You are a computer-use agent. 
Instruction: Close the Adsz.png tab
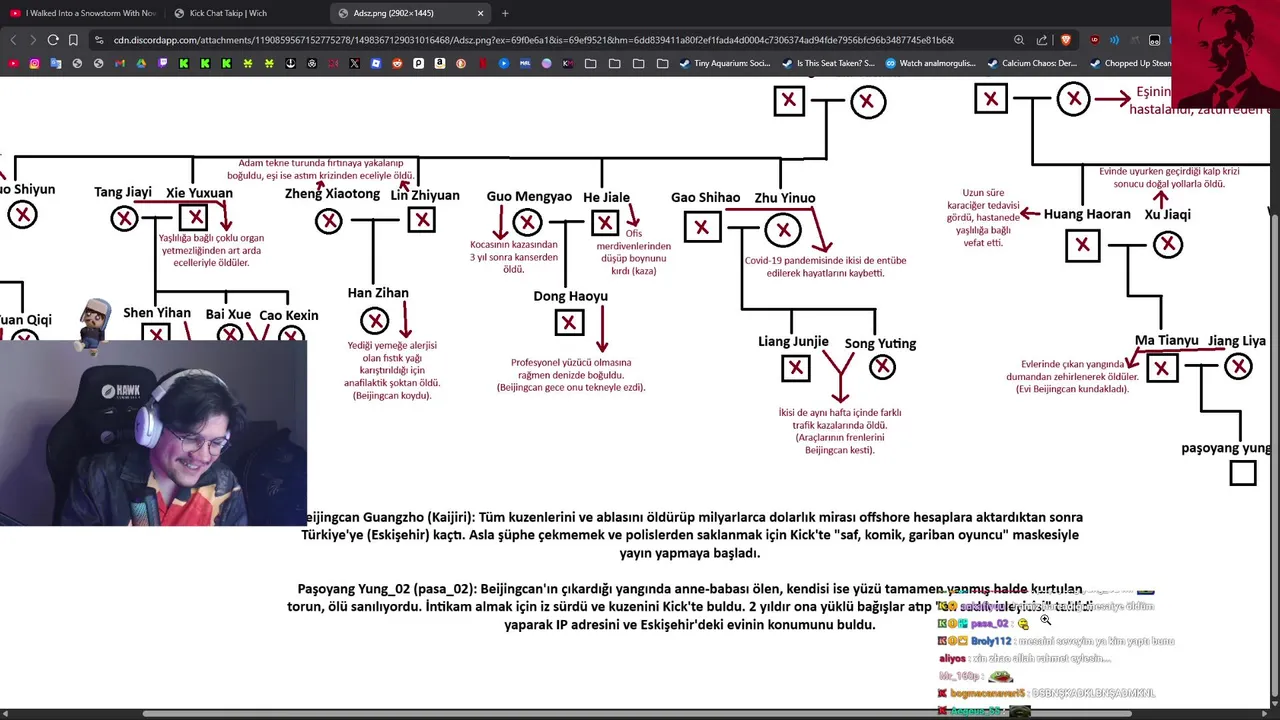pos(480,13)
